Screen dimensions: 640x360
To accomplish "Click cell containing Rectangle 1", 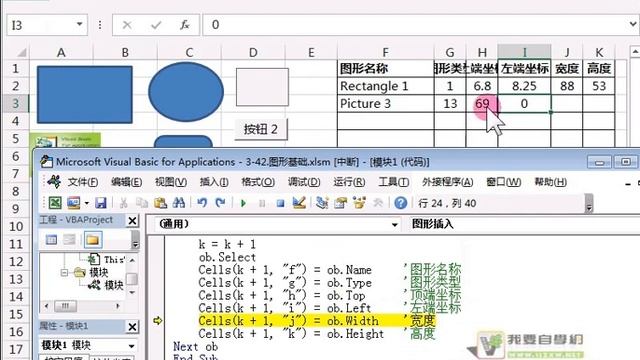I will 386,86.
